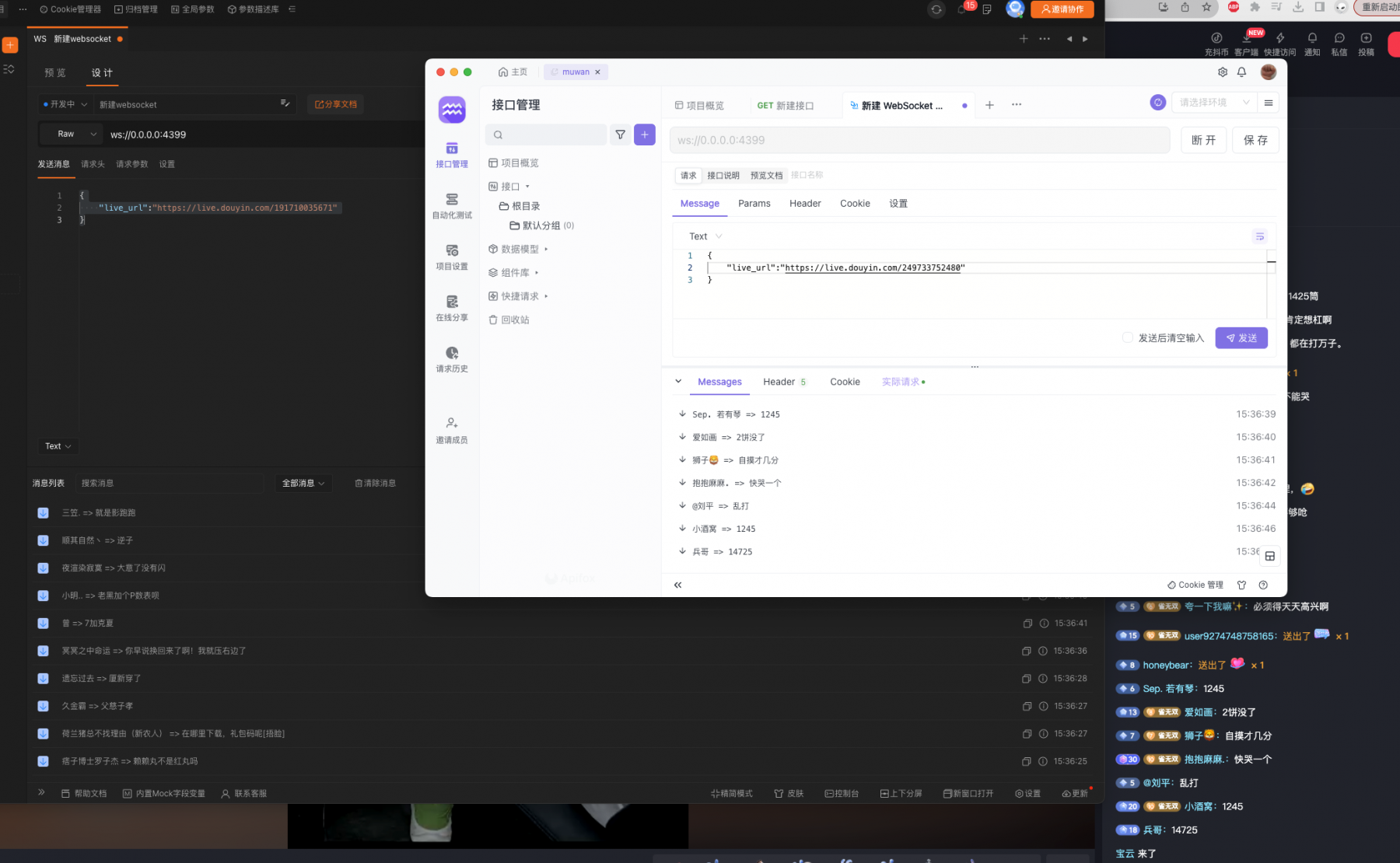1400x863 pixels.
Task: Open 项目设置 in the left sidebar
Action: point(452,257)
